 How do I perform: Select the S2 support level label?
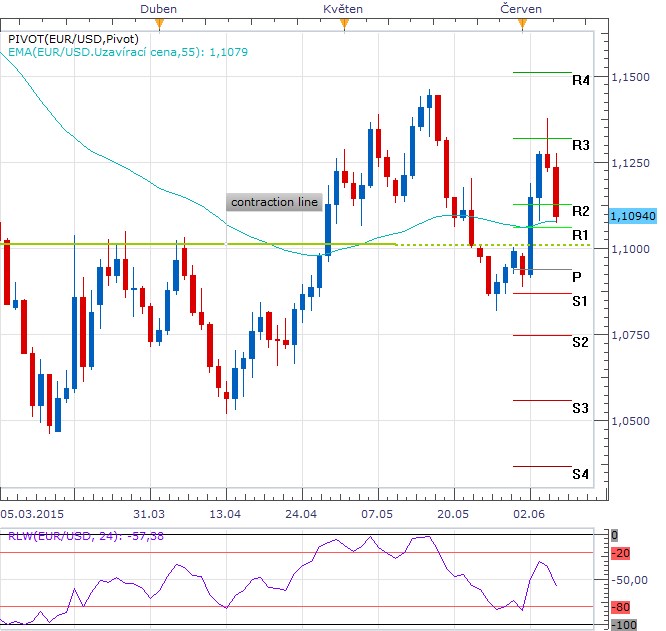point(580,342)
